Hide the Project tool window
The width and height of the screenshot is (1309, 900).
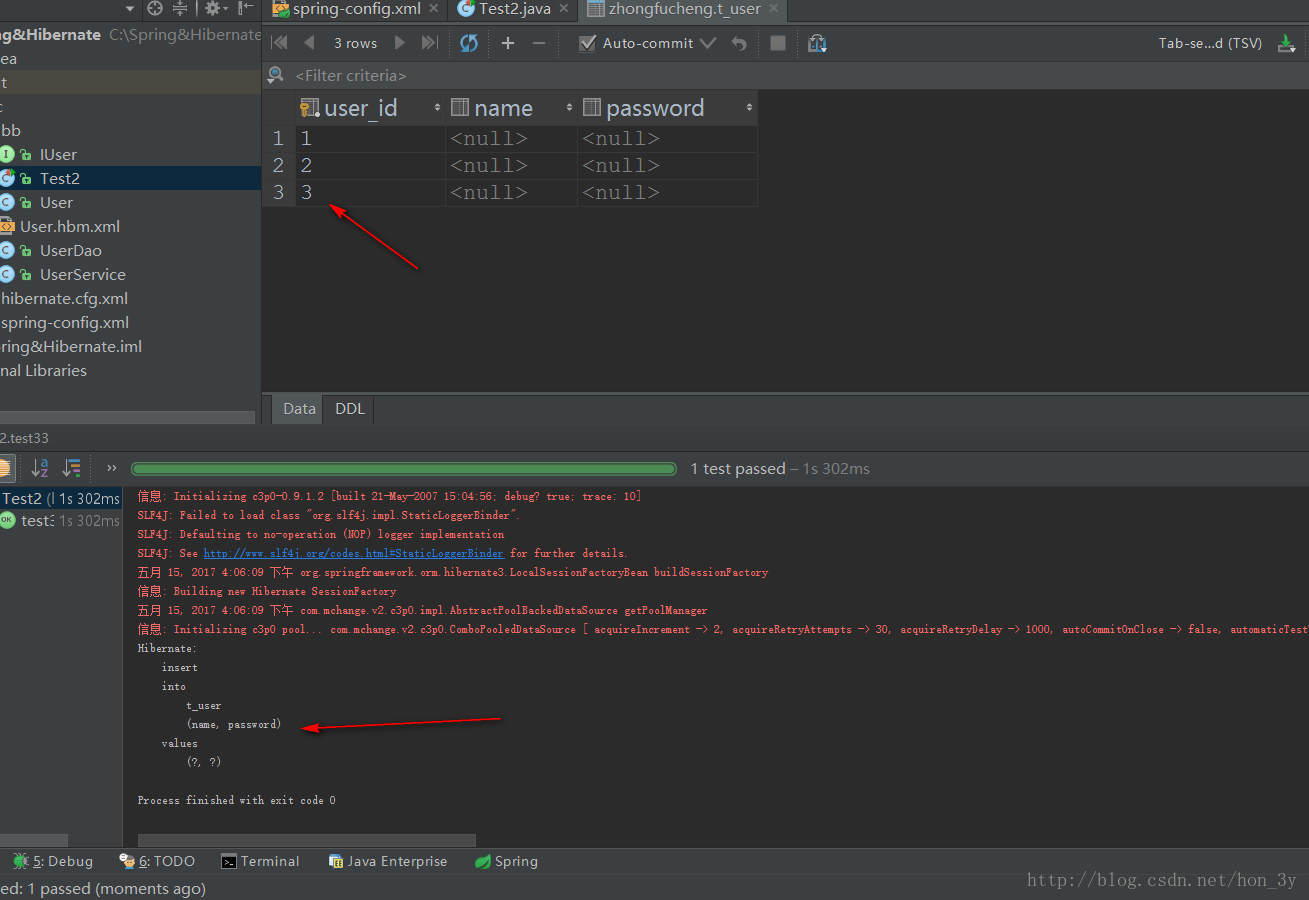[245, 8]
